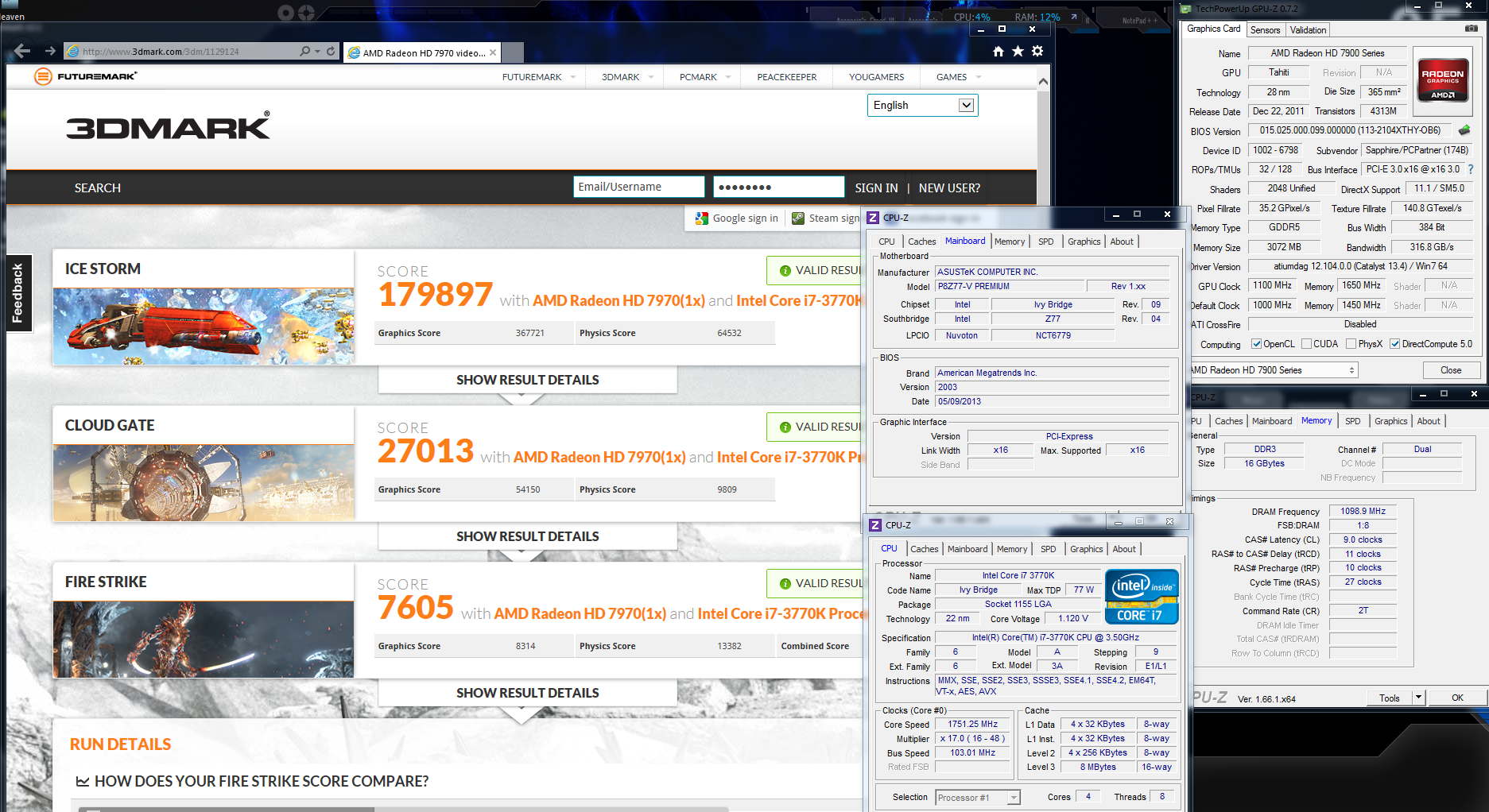Open the English language dropdown

click(922, 105)
